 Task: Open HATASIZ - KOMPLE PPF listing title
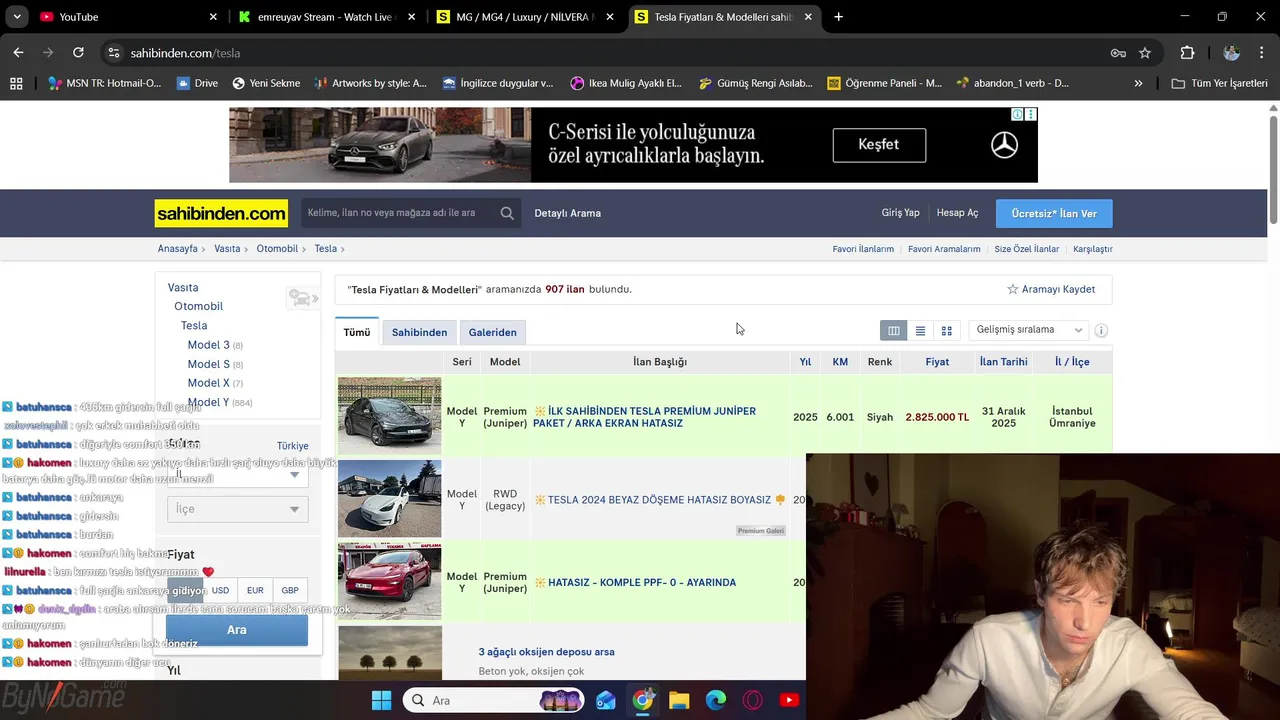(642, 583)
